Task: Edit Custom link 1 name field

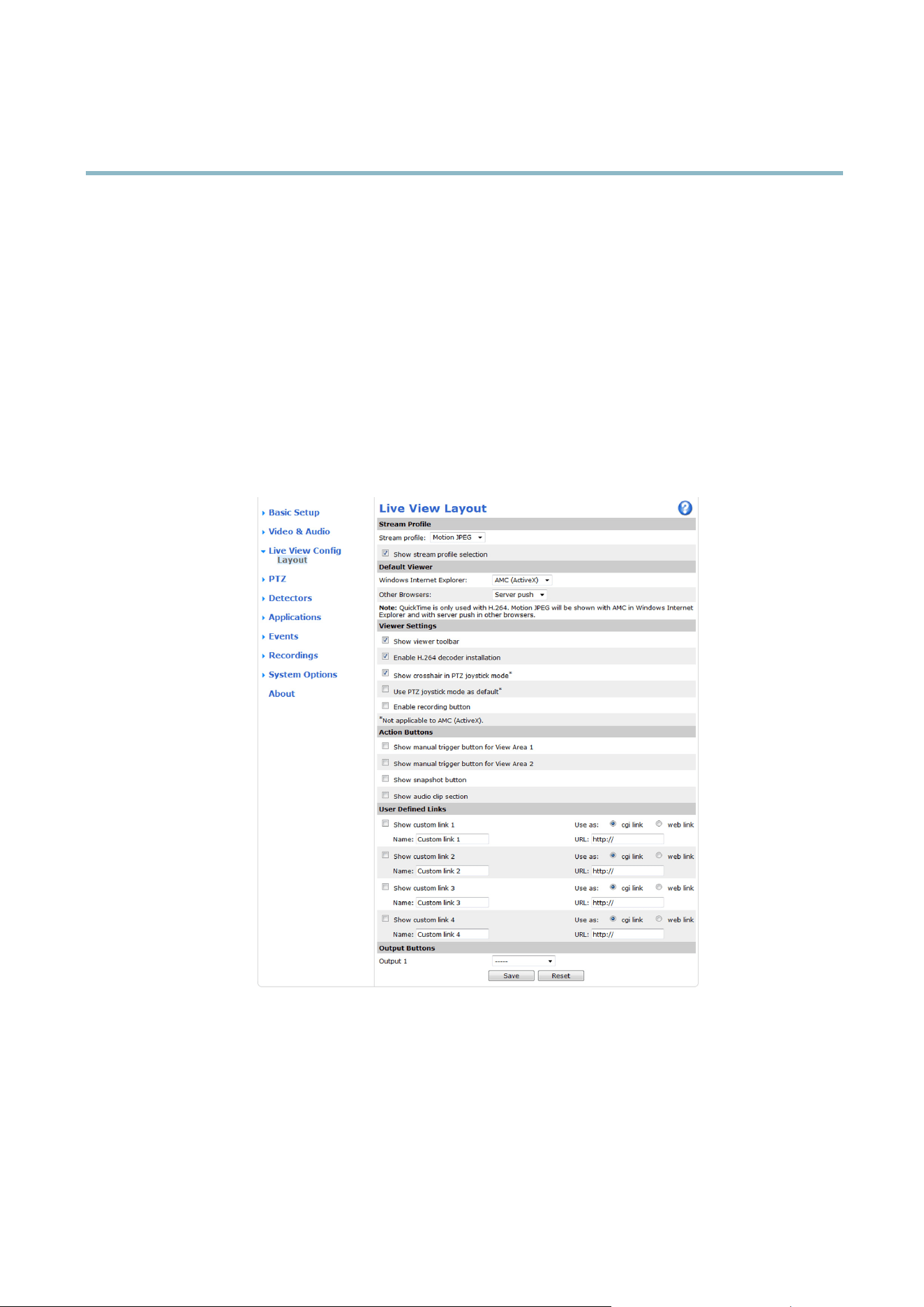Action: point(452,839)
